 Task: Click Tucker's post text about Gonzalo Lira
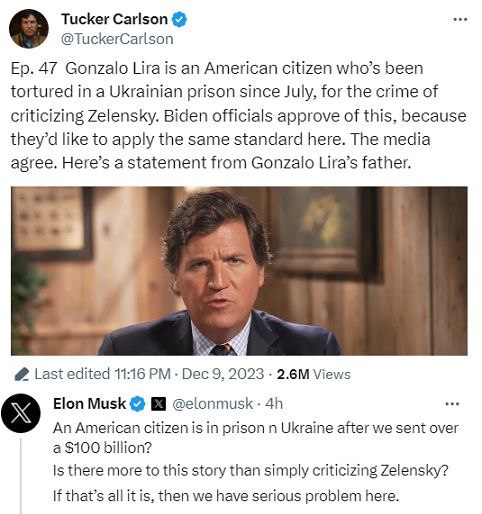238,115
